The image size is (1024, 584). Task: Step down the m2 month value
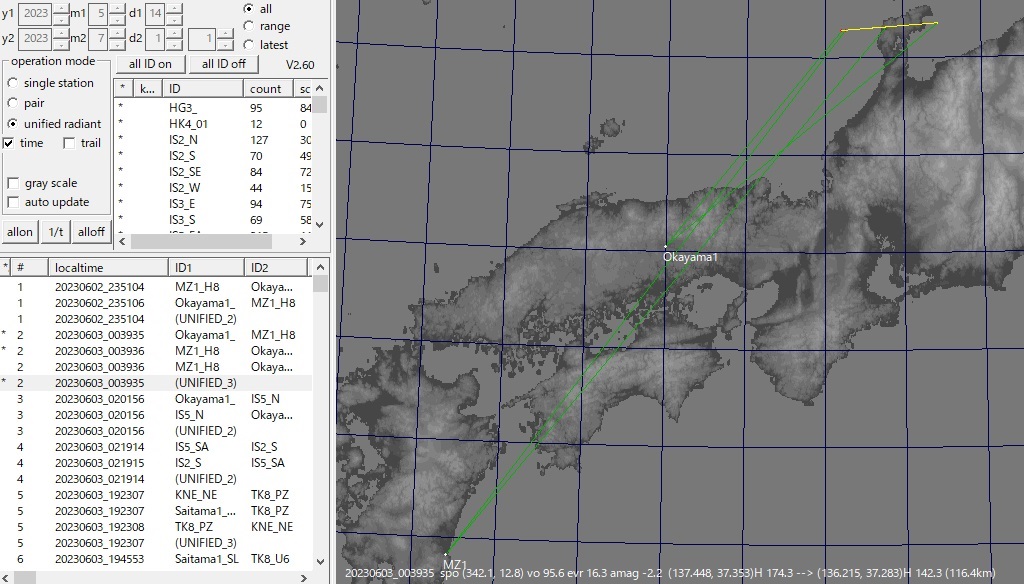(x=118, y=44)
